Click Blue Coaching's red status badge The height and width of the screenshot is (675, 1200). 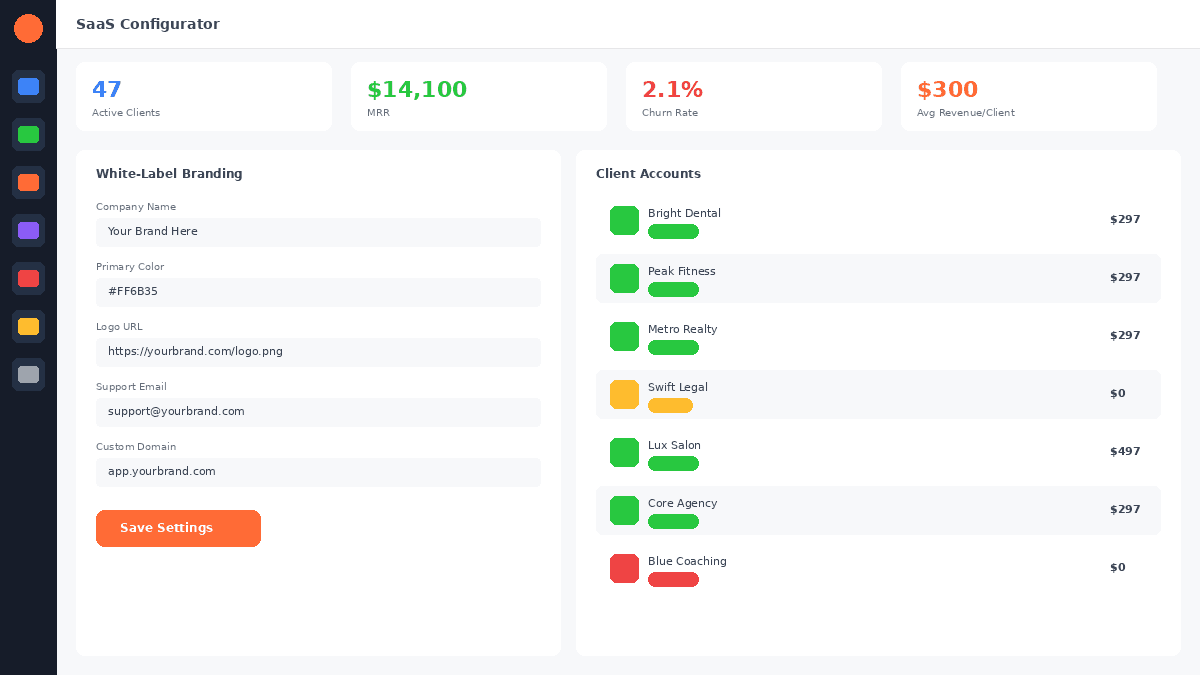(673, 580)
